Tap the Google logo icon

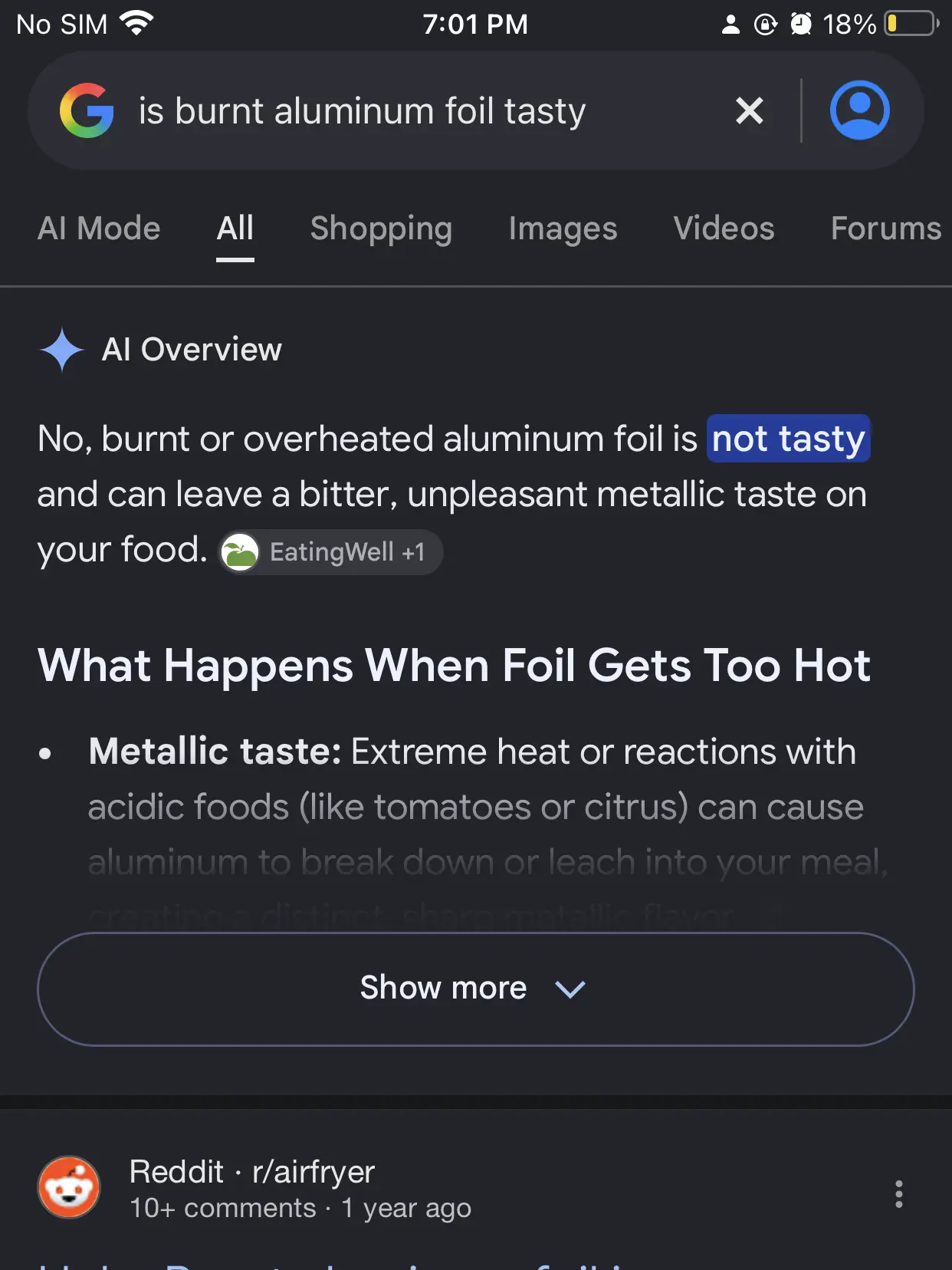tap(87, 110)
